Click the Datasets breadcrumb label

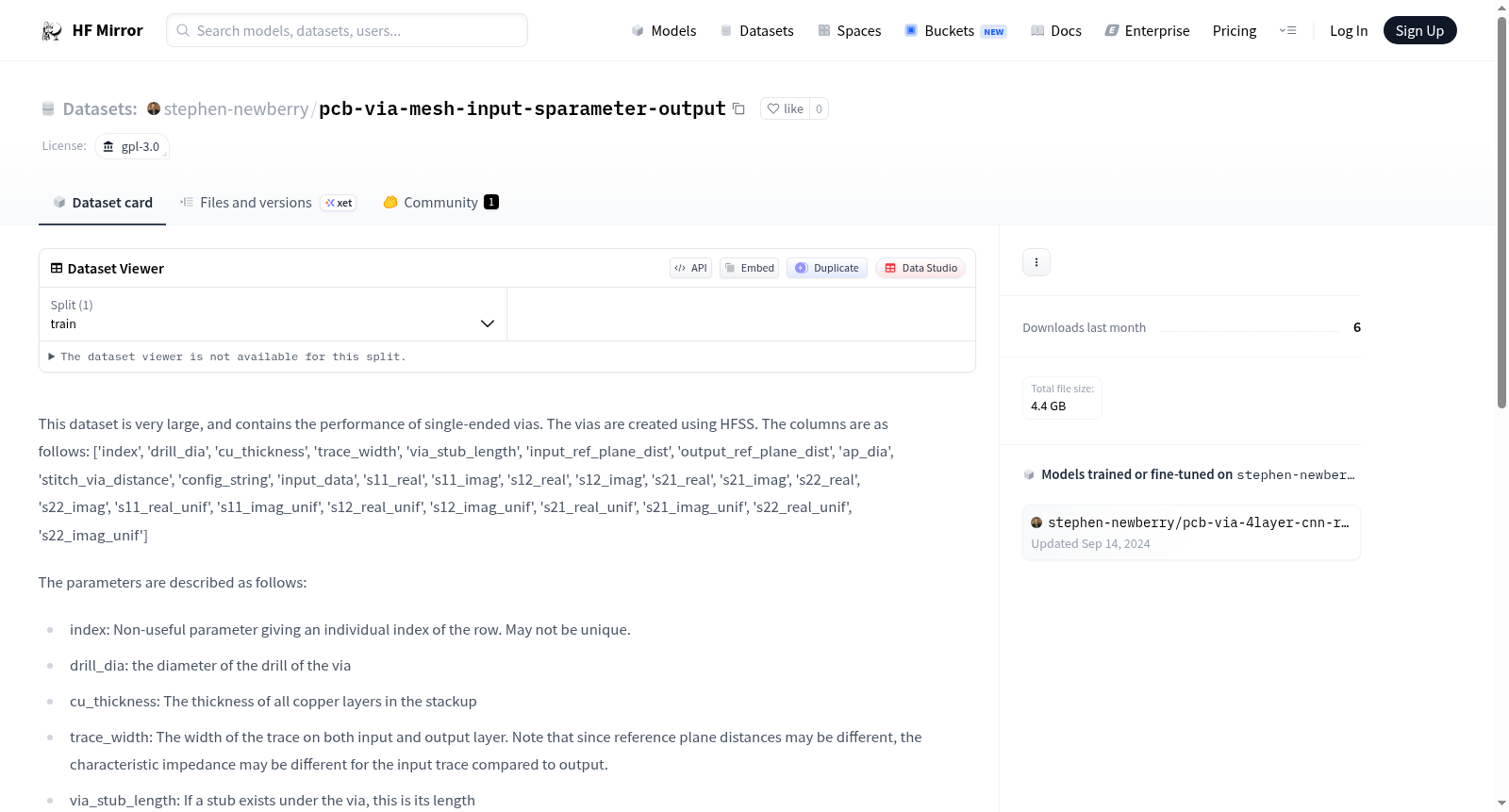[x=100, y=108]
